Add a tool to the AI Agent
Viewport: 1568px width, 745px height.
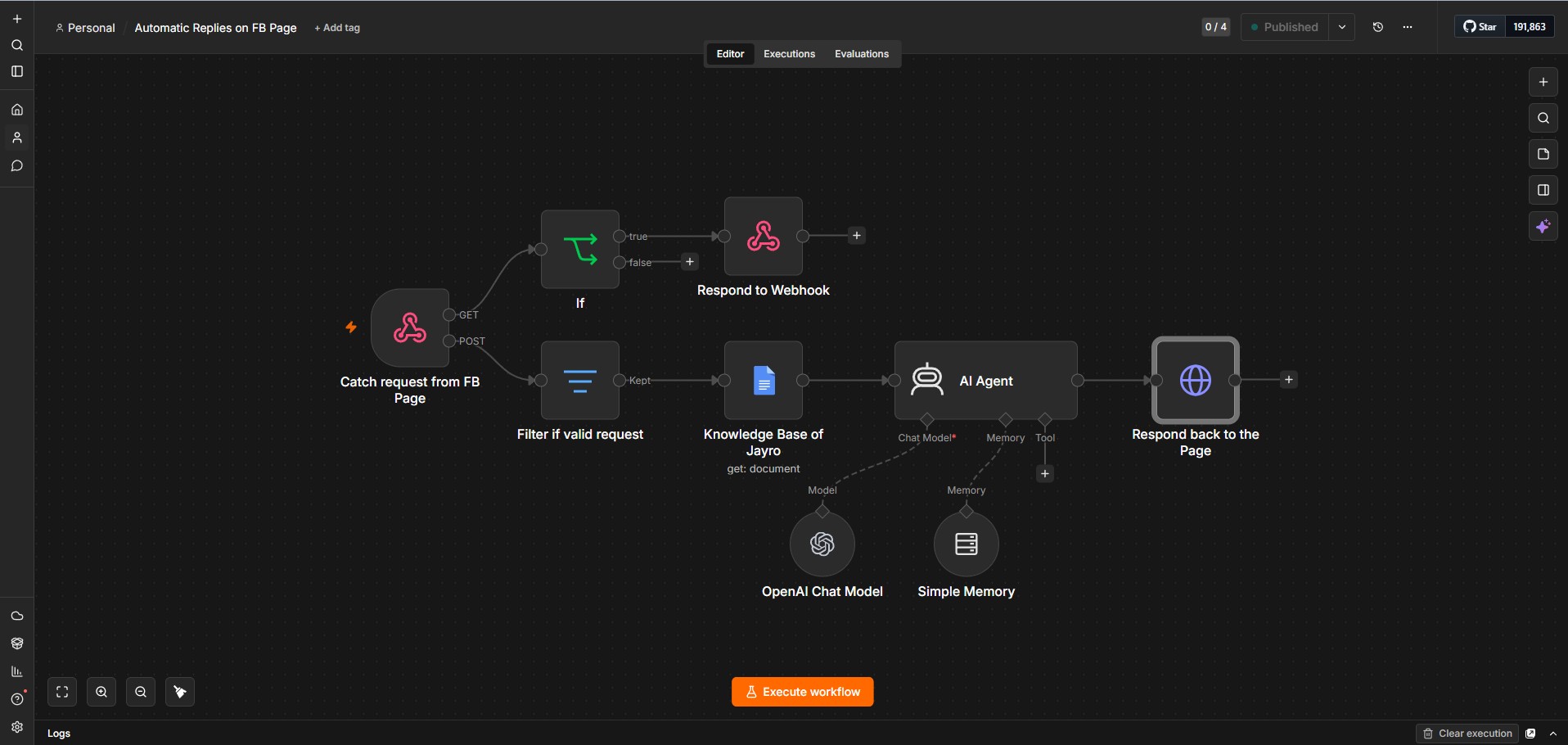(x=1045, y=474)
